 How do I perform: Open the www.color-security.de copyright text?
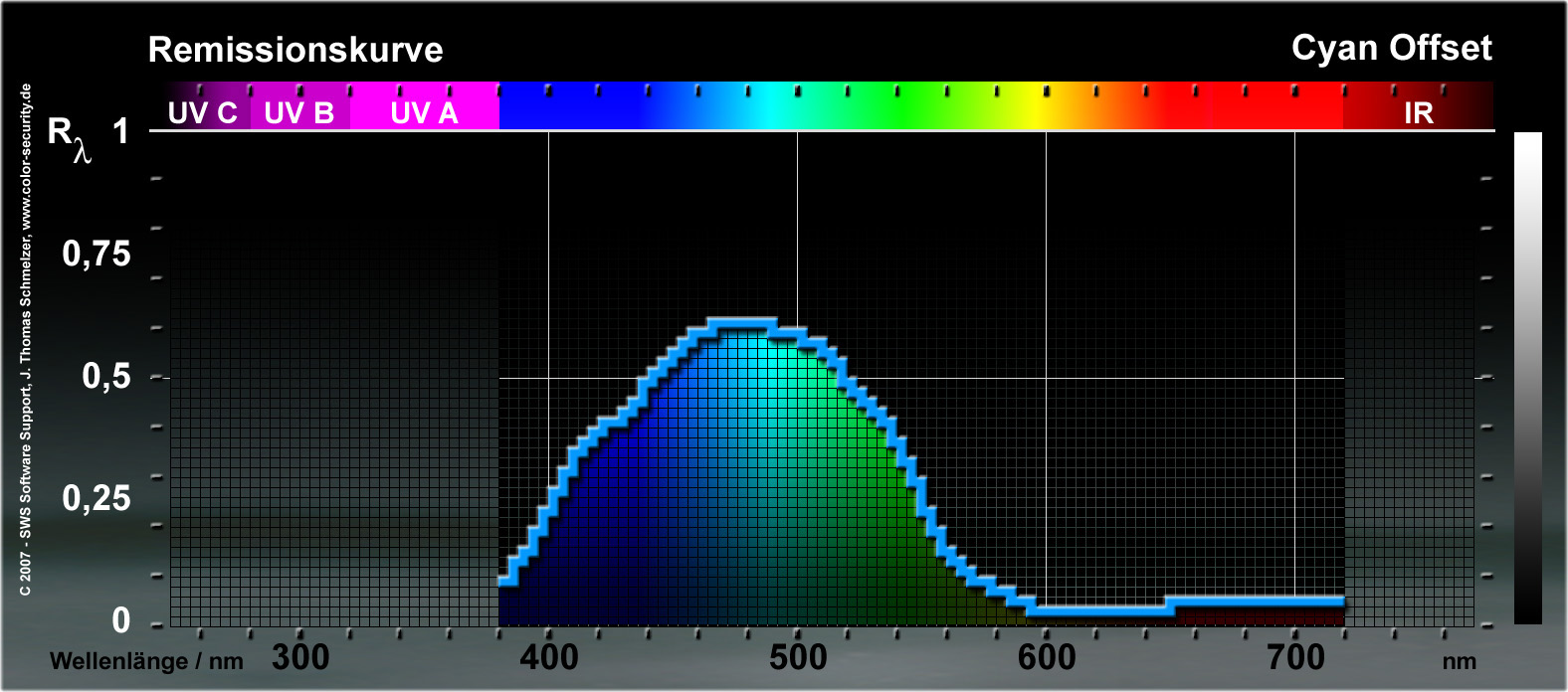pos(26,338)
